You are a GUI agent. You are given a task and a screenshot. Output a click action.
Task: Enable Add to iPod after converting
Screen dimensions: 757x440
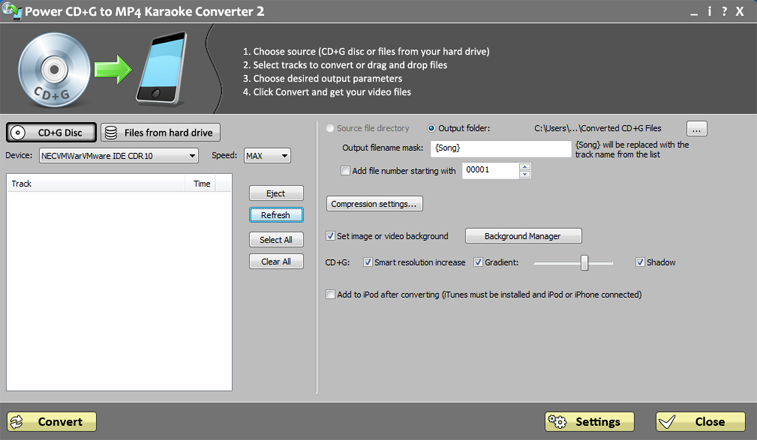coord(331,294)
